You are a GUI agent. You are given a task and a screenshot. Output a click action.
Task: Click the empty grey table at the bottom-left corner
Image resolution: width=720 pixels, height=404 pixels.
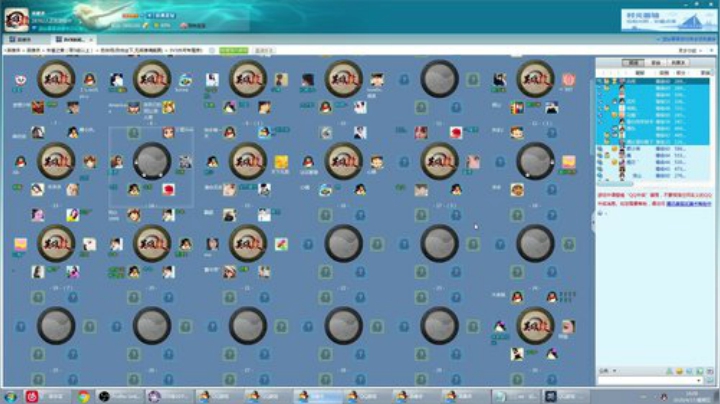[x=56, y=325]
